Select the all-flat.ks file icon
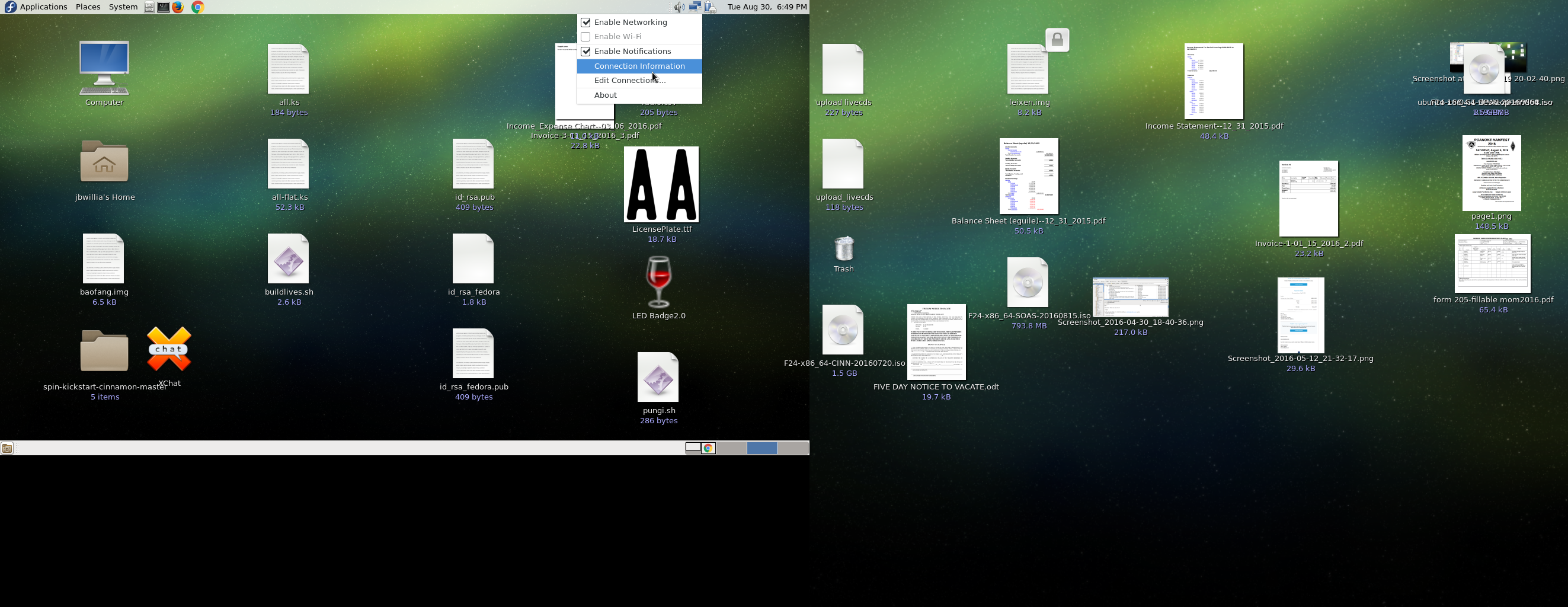This screenshot has width=1568, height=607. coord(289,164)
